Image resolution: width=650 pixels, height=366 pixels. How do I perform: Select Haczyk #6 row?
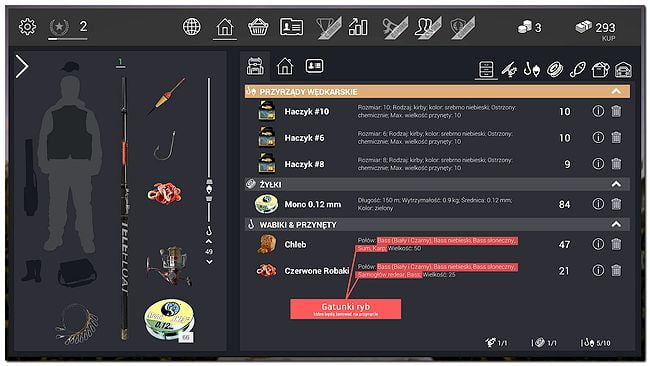(437, 138)
